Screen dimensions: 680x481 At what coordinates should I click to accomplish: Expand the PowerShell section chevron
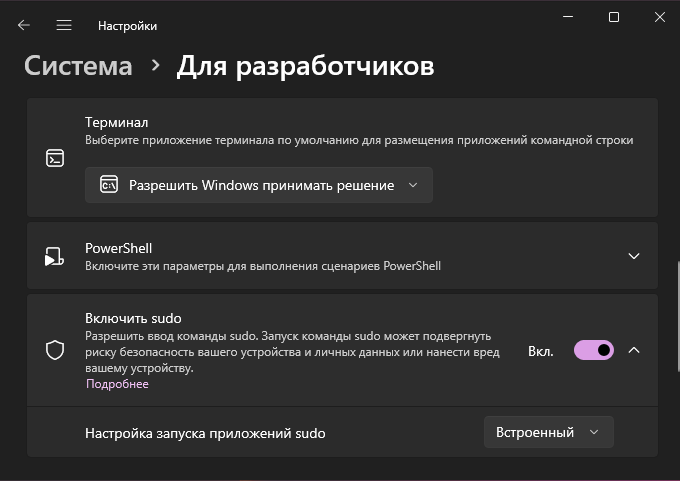[x=634, y=256]
